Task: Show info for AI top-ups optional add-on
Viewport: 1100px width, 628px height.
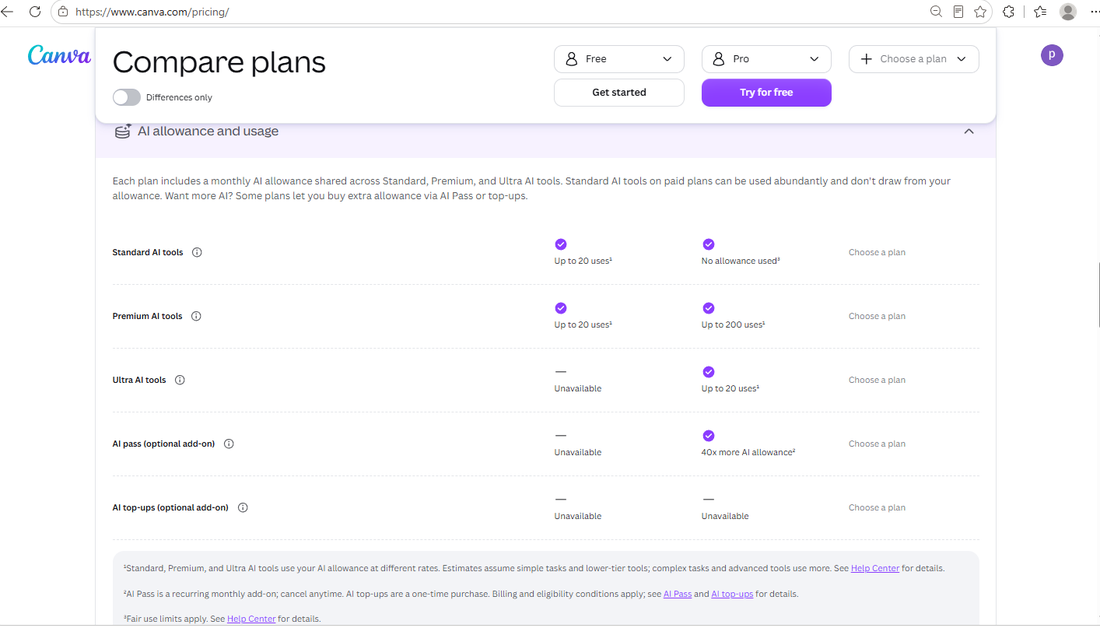Action: point(243,508)
